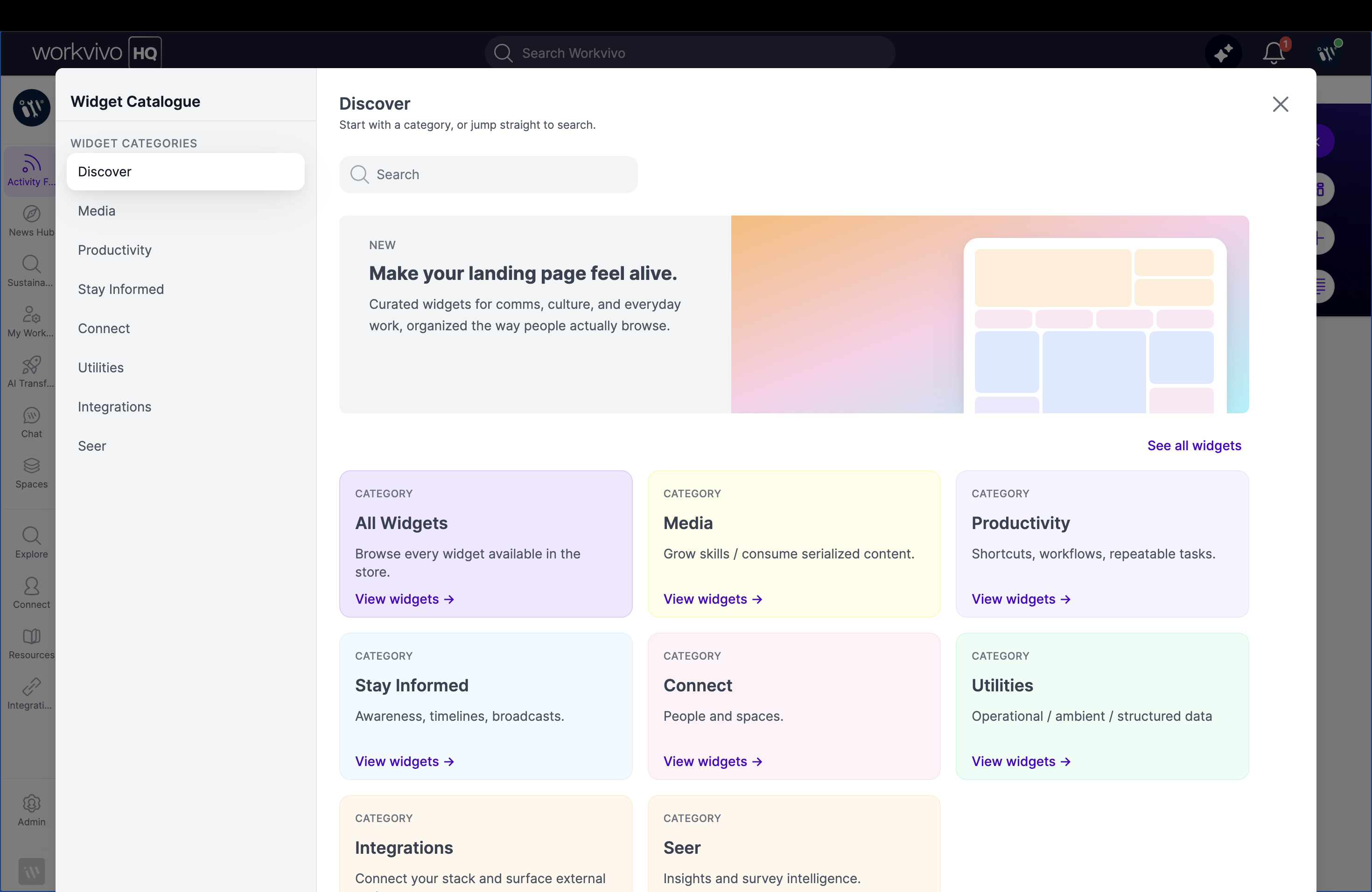Click the Workvivo HQ logo
The height and width of the screenshot is (892, 1372).
click(97, 53)
